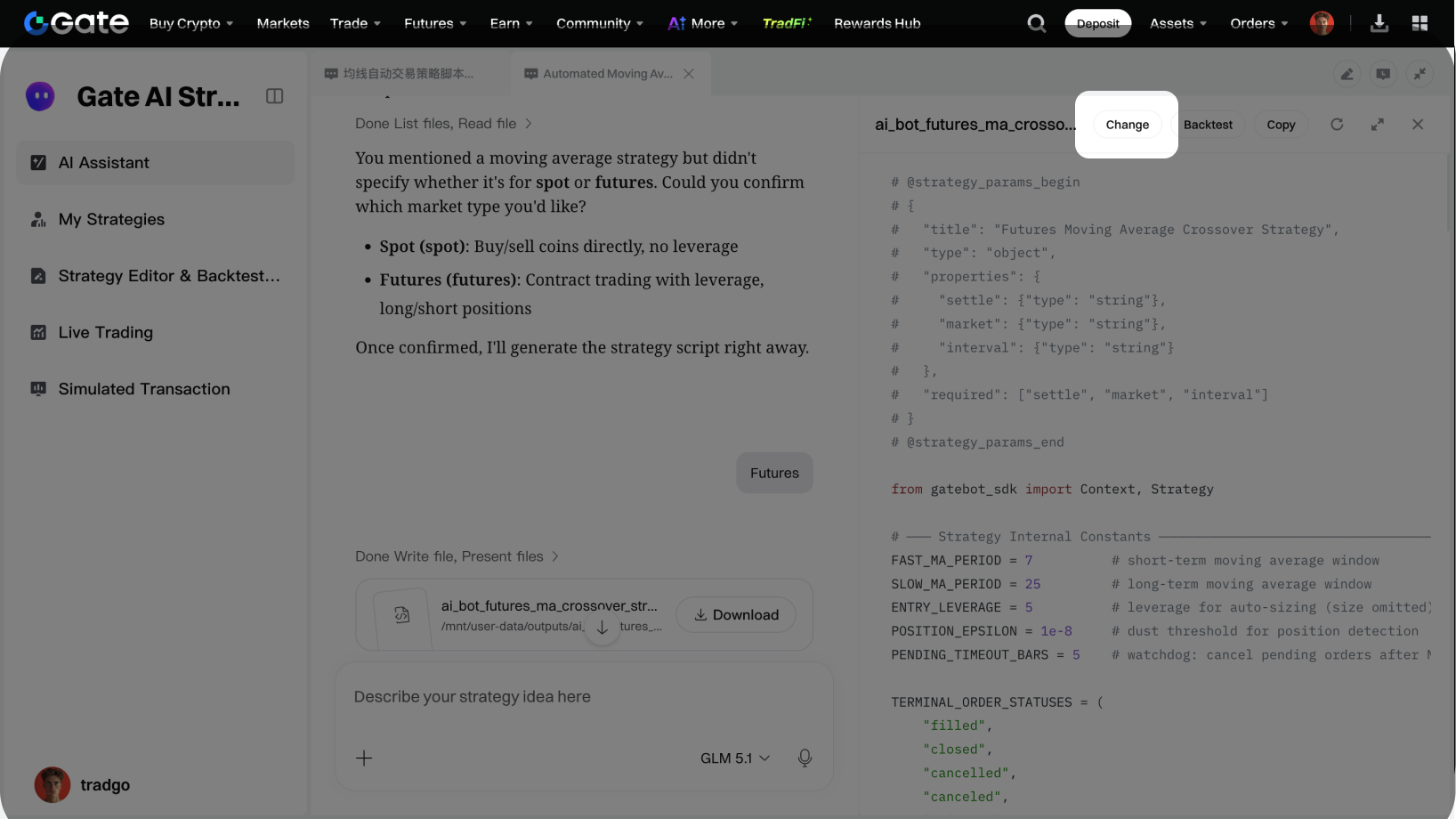Click the scroll-down arrow circle button

[603, 627]
